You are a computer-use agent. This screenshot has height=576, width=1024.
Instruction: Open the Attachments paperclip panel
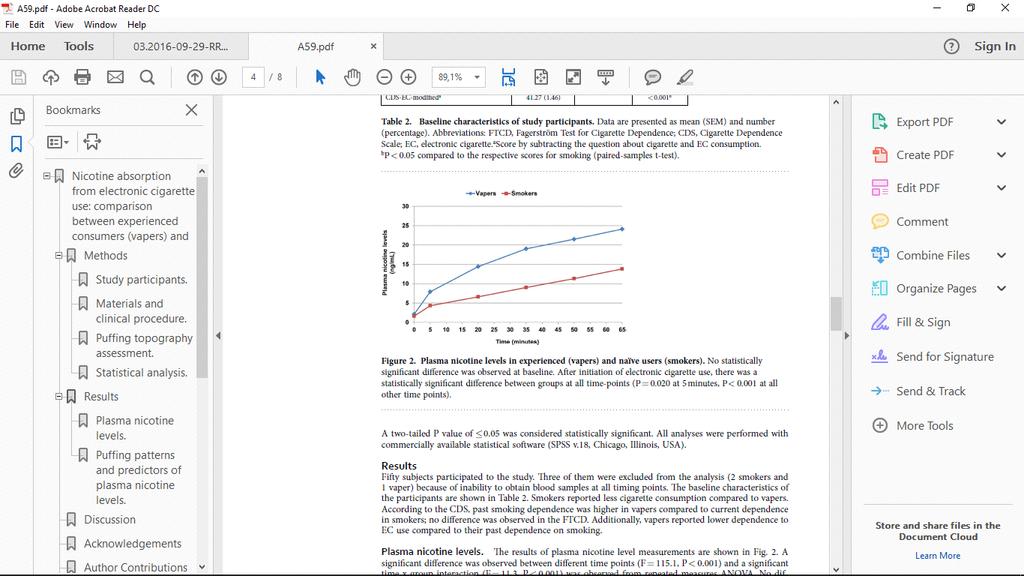pyautogui.click(x=16, y=171)
